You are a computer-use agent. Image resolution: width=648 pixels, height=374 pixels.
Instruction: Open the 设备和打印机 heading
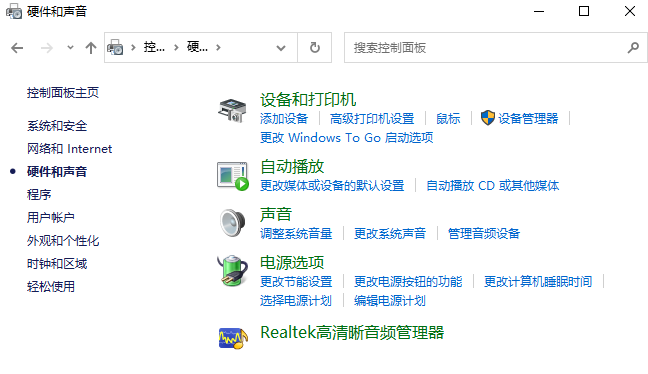tap(308, 100)
